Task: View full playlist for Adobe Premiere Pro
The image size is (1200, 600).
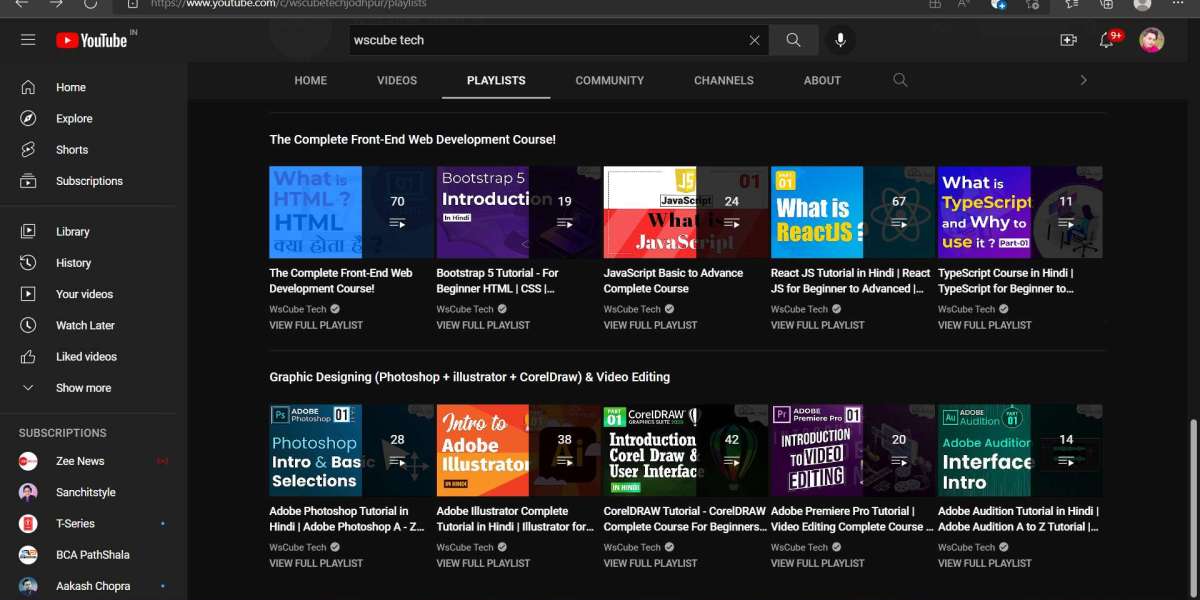Action: pos(817,563)
